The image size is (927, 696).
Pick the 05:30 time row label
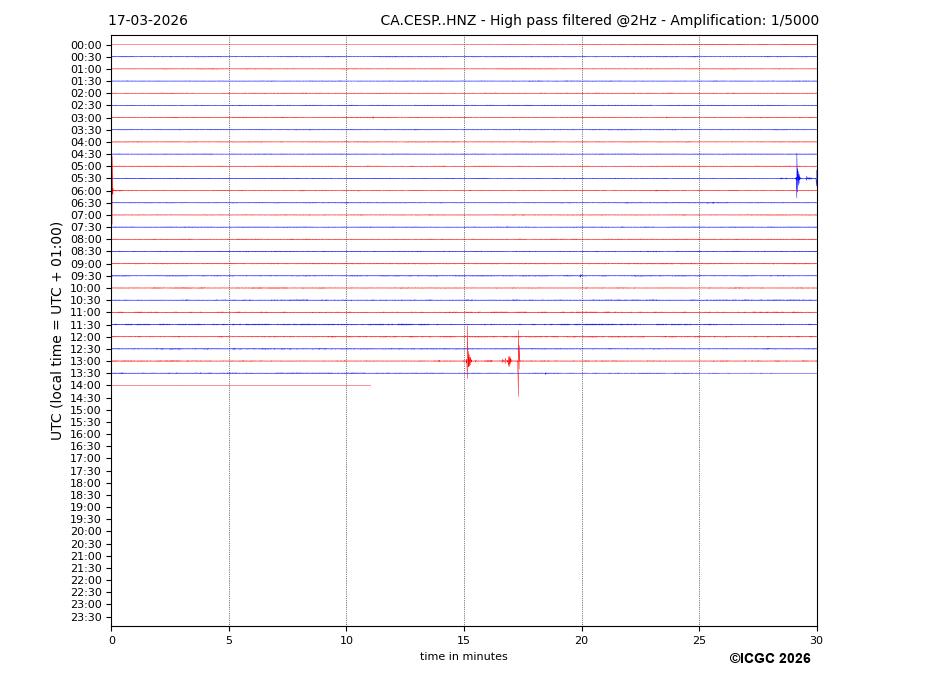coord(86,178)
